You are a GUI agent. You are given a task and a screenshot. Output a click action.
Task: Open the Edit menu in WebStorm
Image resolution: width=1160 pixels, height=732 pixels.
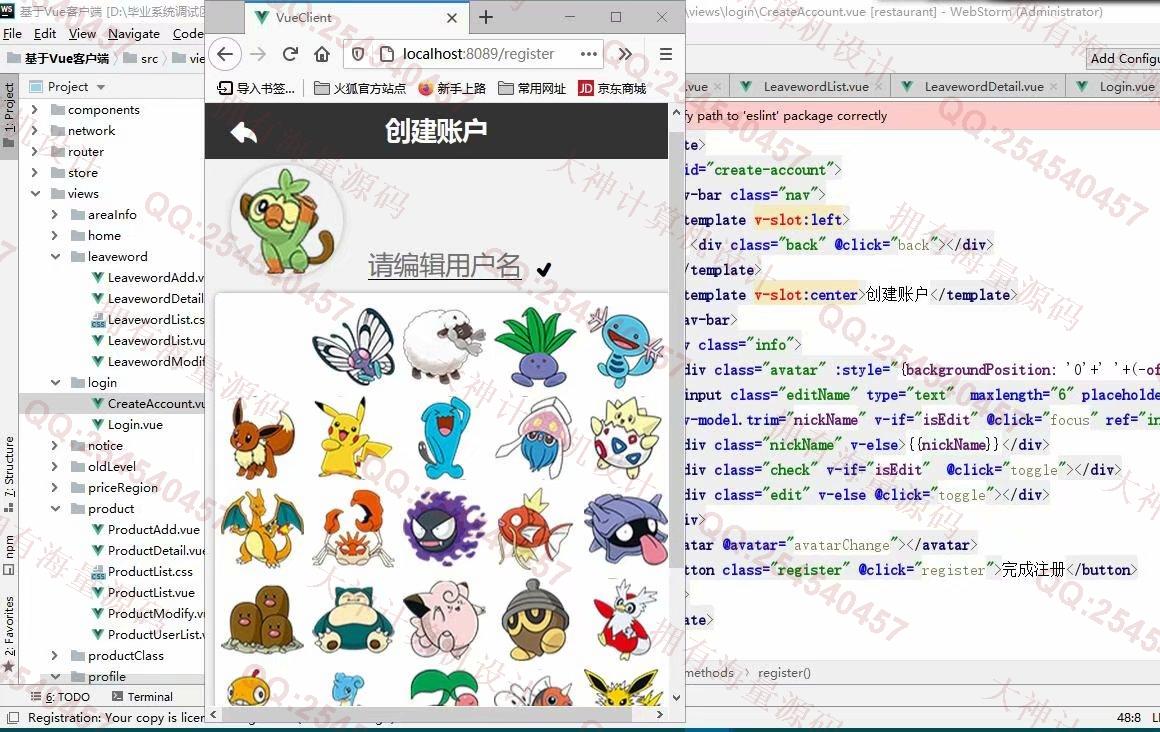(x=44, y=33)
